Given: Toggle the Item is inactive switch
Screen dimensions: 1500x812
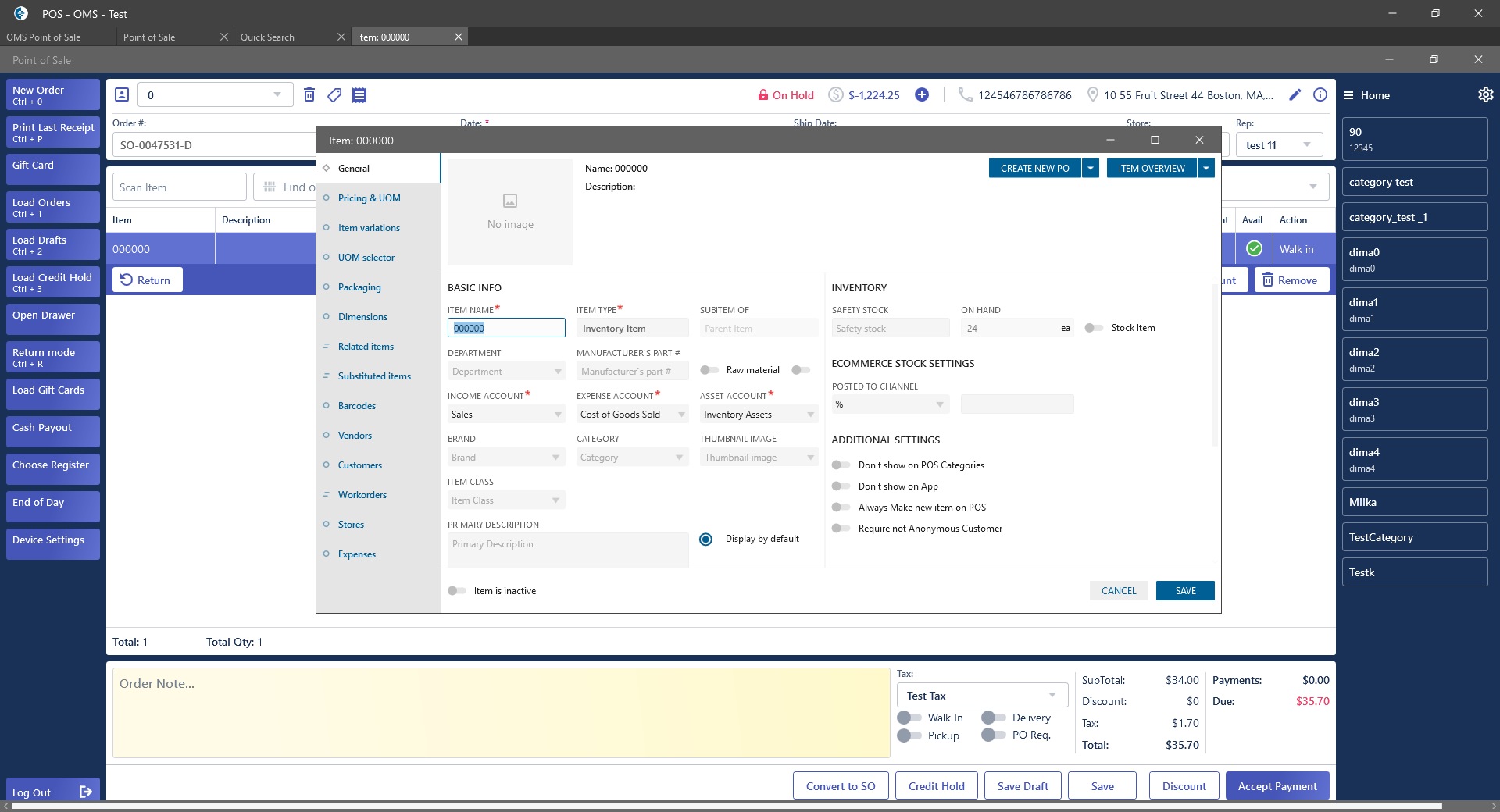Looking at the screenshot, I should click(456, 591).
